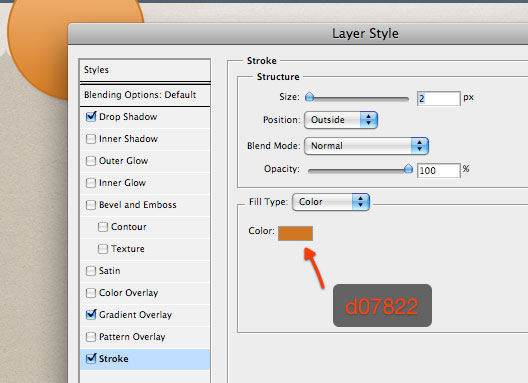
Task: Uncheck the Stroke checkbox
Action: (91, 359)
